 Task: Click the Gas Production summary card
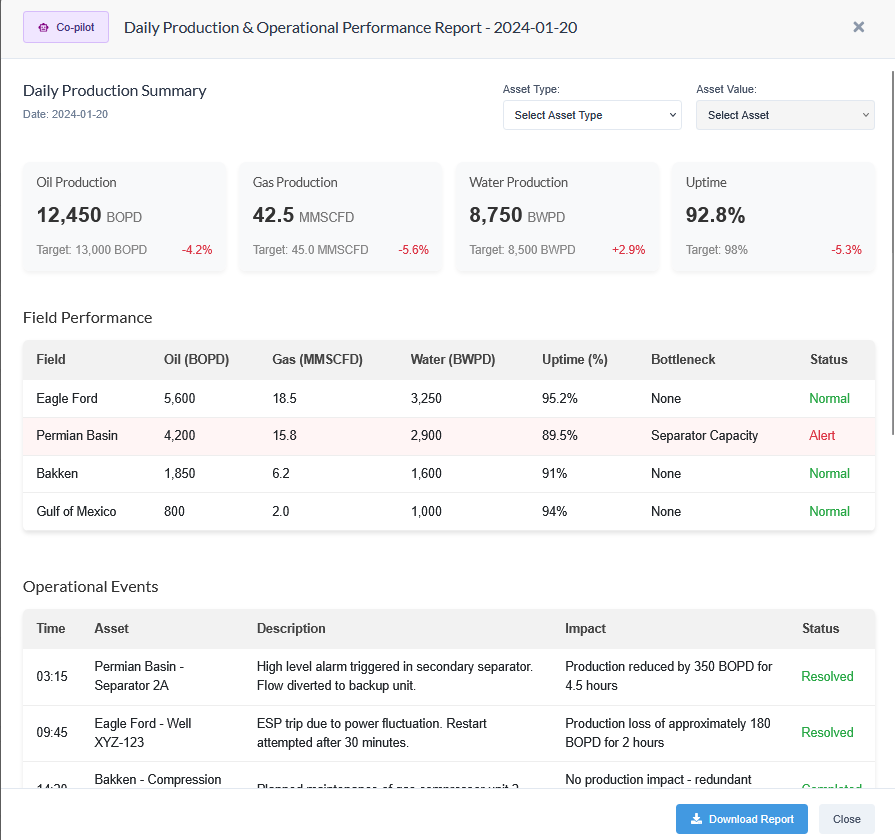click(340, 217)
